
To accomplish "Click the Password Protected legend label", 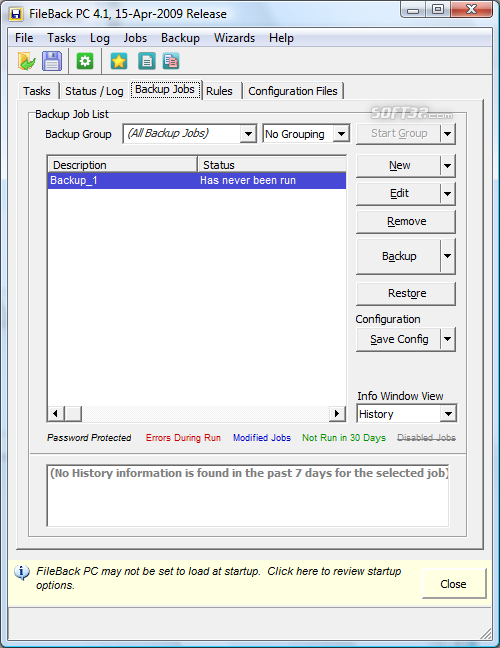I will [x=89, y=438].
